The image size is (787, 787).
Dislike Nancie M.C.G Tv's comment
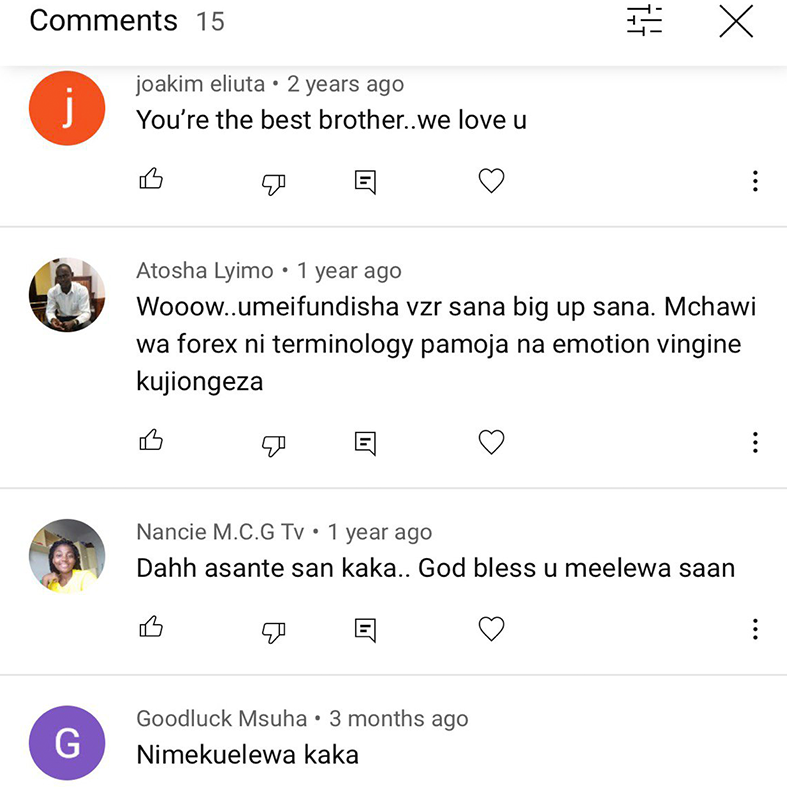click(273, 630)
